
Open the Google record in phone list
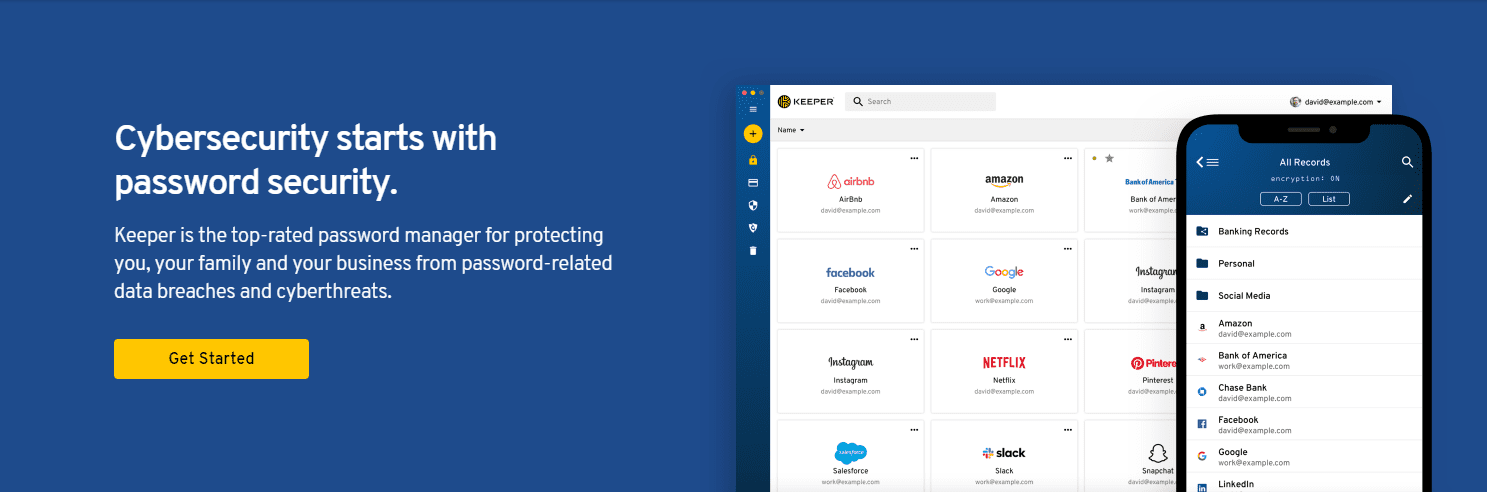(x=1303, y=457)
